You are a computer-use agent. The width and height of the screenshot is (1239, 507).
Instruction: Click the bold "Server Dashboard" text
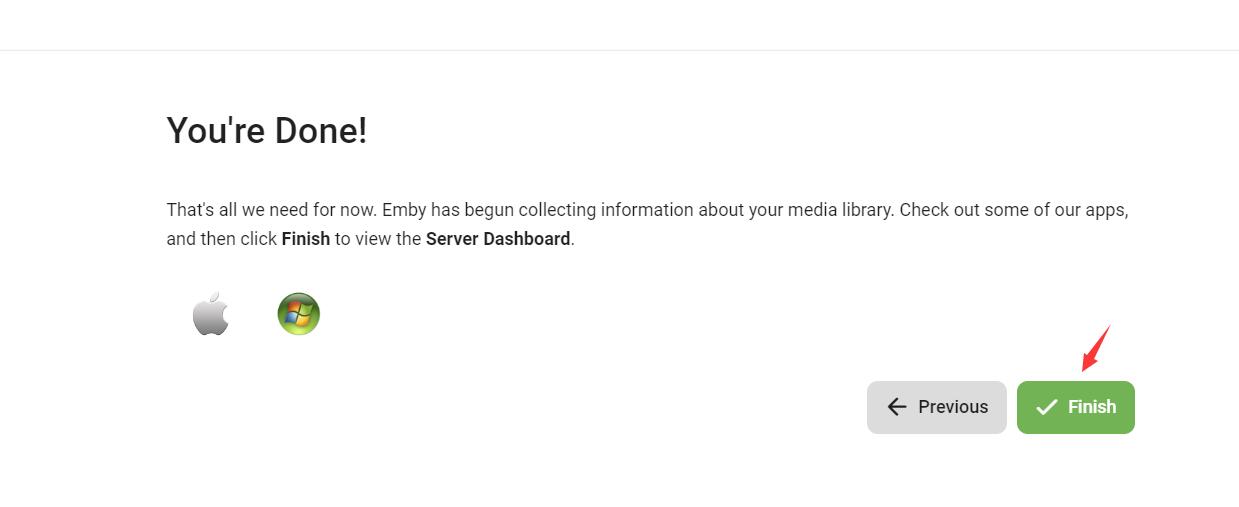click(x=497, y=239)
